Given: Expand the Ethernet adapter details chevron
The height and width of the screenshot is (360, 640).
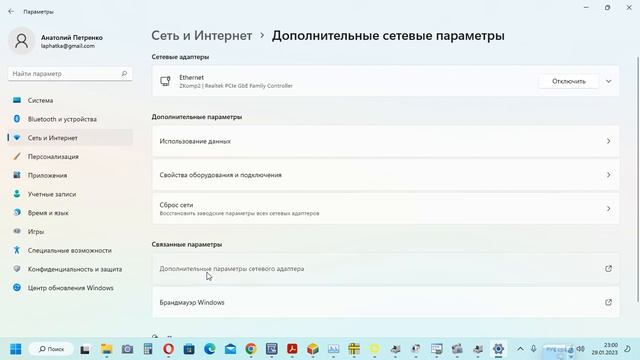Looking at the screenshot, I should click(x=609, y=81).
